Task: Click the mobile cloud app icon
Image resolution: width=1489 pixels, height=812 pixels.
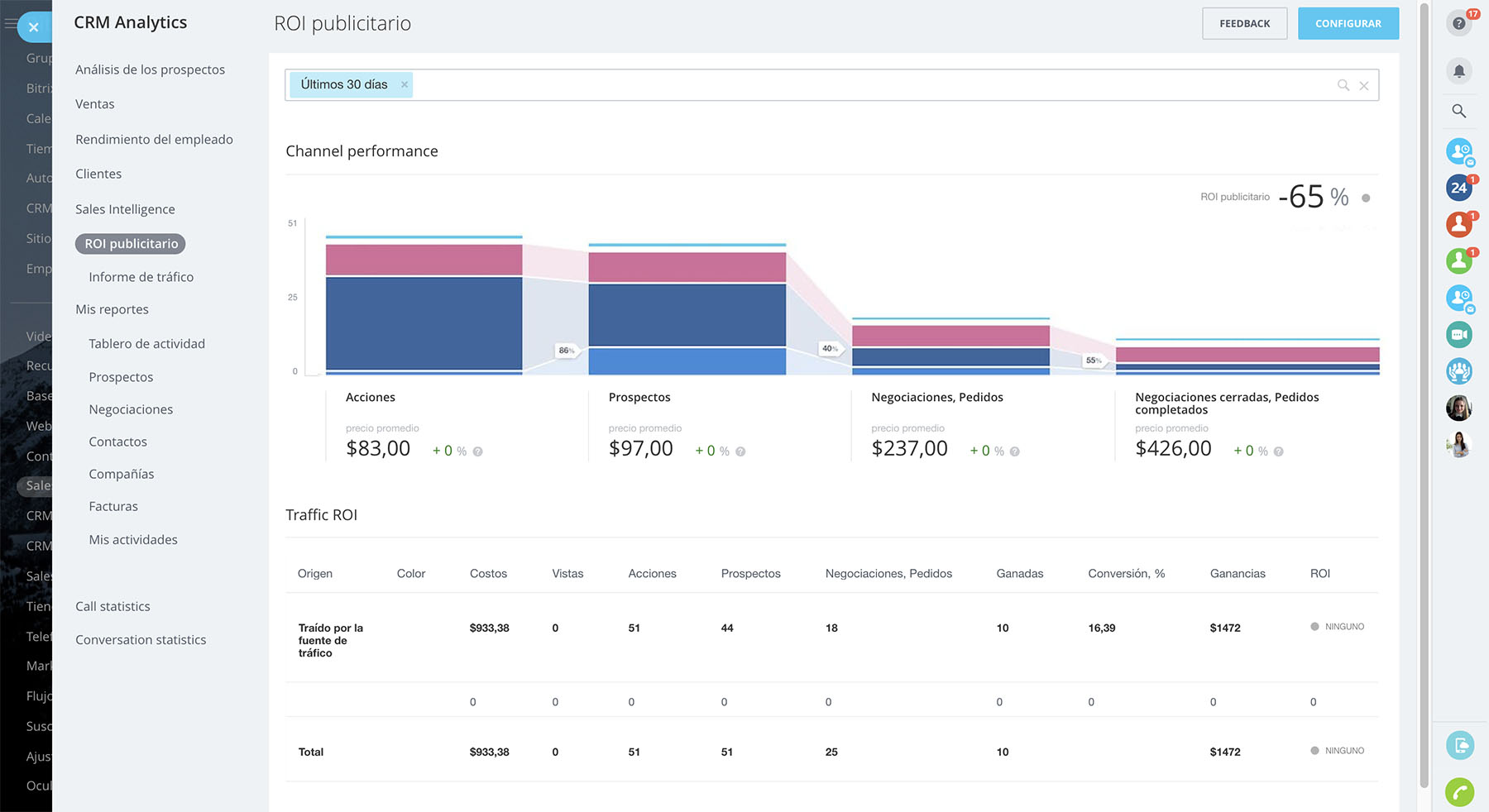Action: pos(1459,745)
